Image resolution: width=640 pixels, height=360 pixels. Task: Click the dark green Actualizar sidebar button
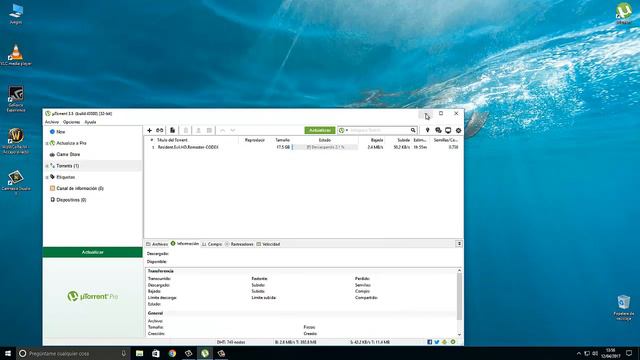[93, 252]
